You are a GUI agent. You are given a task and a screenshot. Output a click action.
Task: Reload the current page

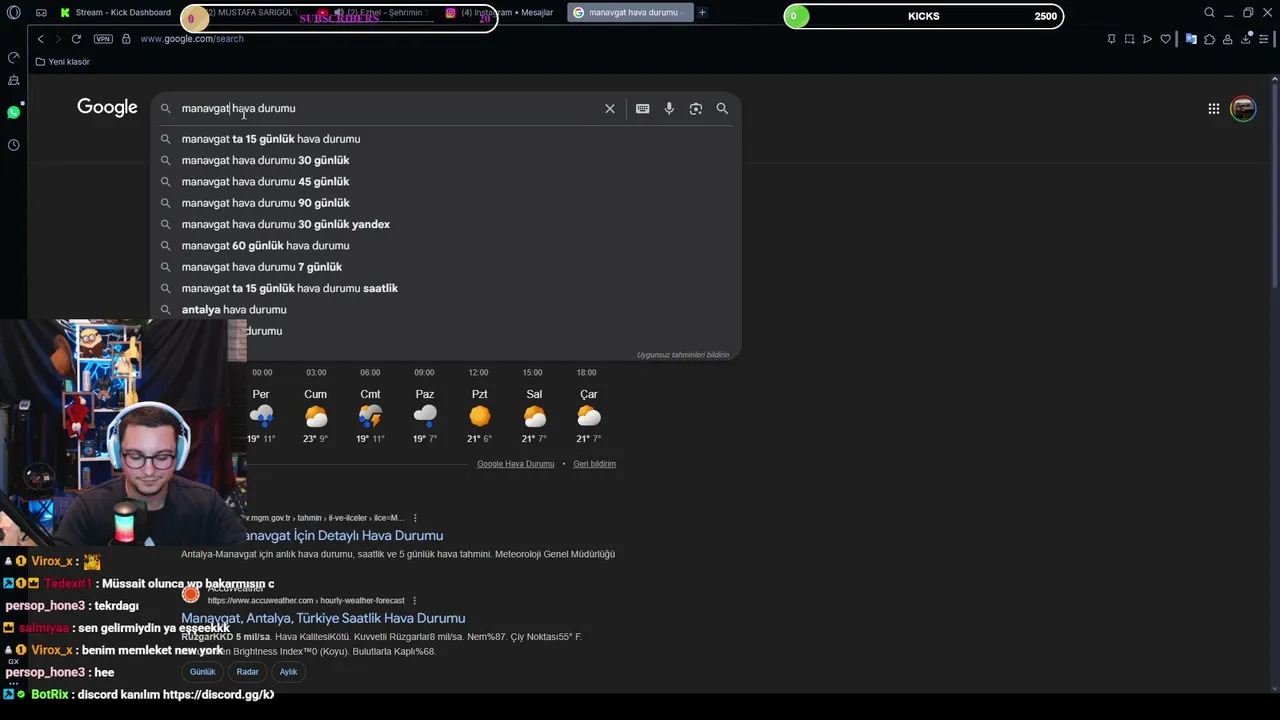tap(76, 39)
